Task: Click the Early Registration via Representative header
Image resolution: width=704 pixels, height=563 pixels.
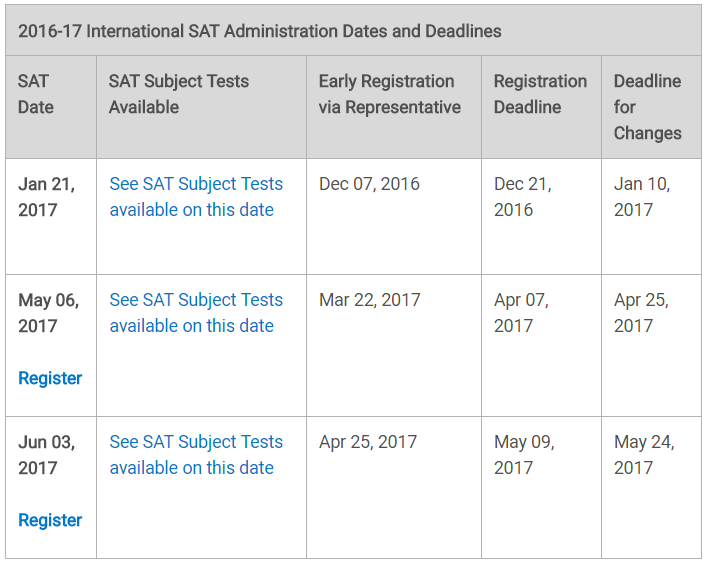Action: (x=390, y=94)
